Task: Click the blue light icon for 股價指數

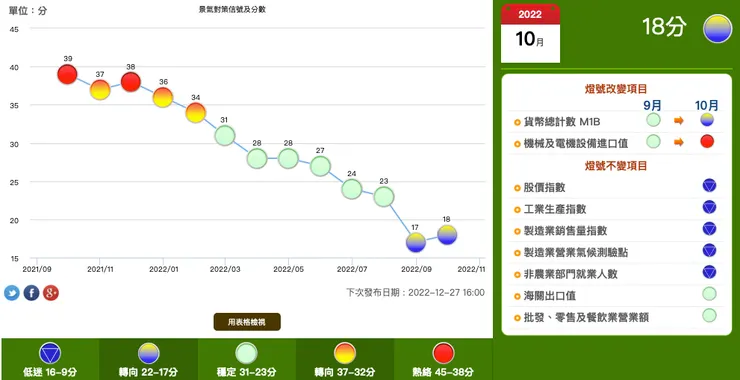Action: point(709,185)
